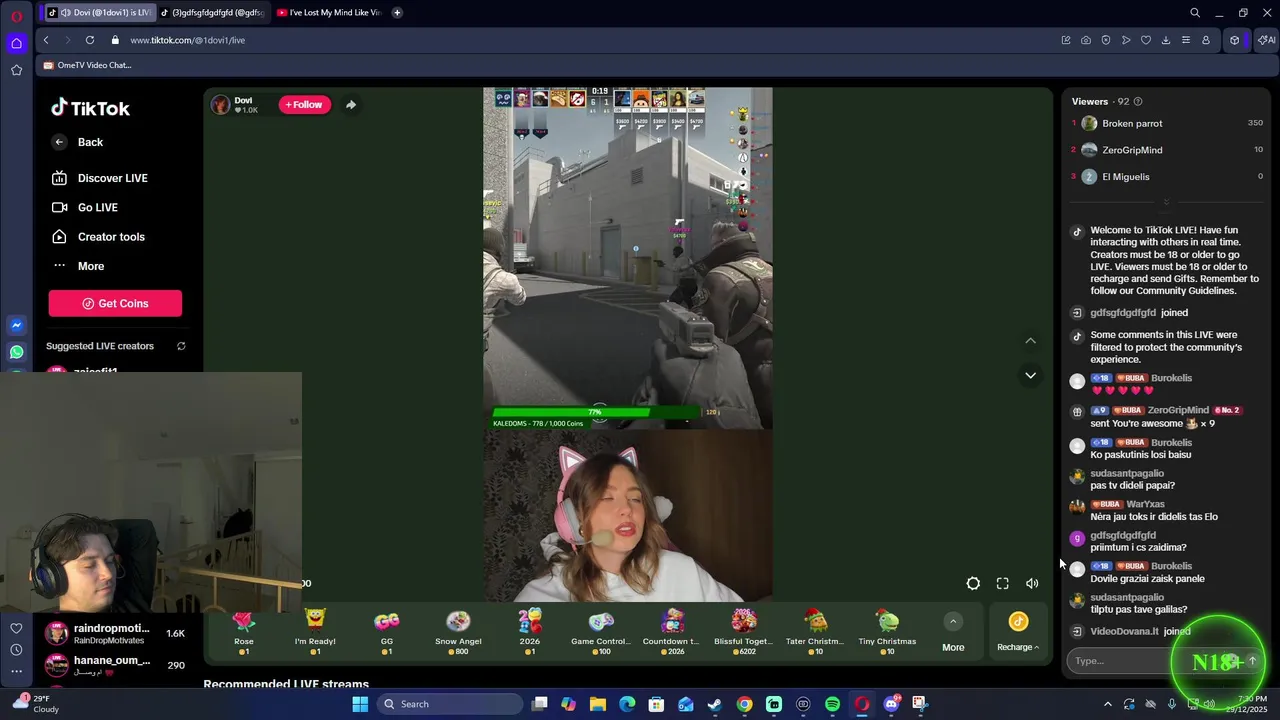Click the Get Coins button
This screenshot has width=1280, height=720.
[x=115, y=303]
